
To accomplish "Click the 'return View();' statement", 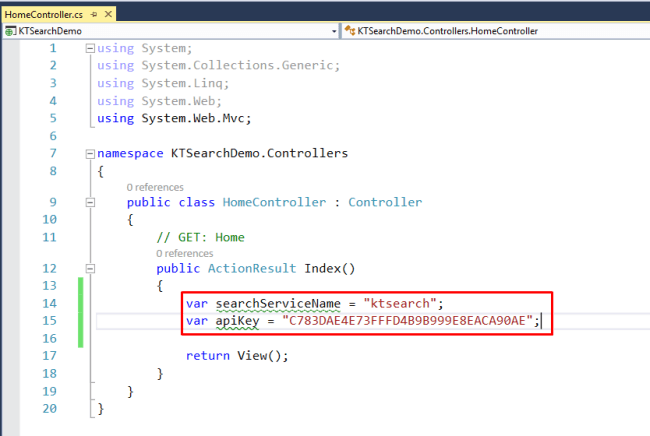I will coord(237,356).
